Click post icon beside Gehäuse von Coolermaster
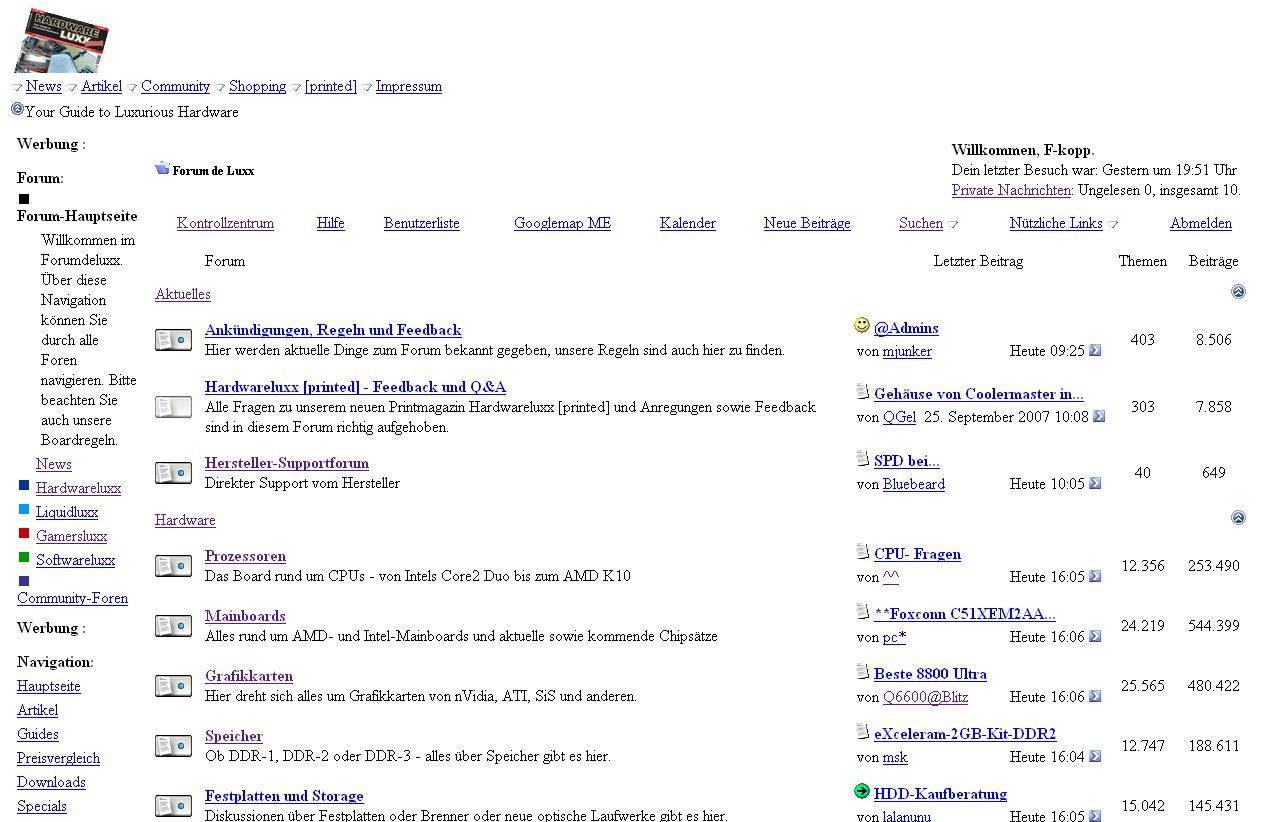This screenshot has height=822, width=1264. coord(862,391)
